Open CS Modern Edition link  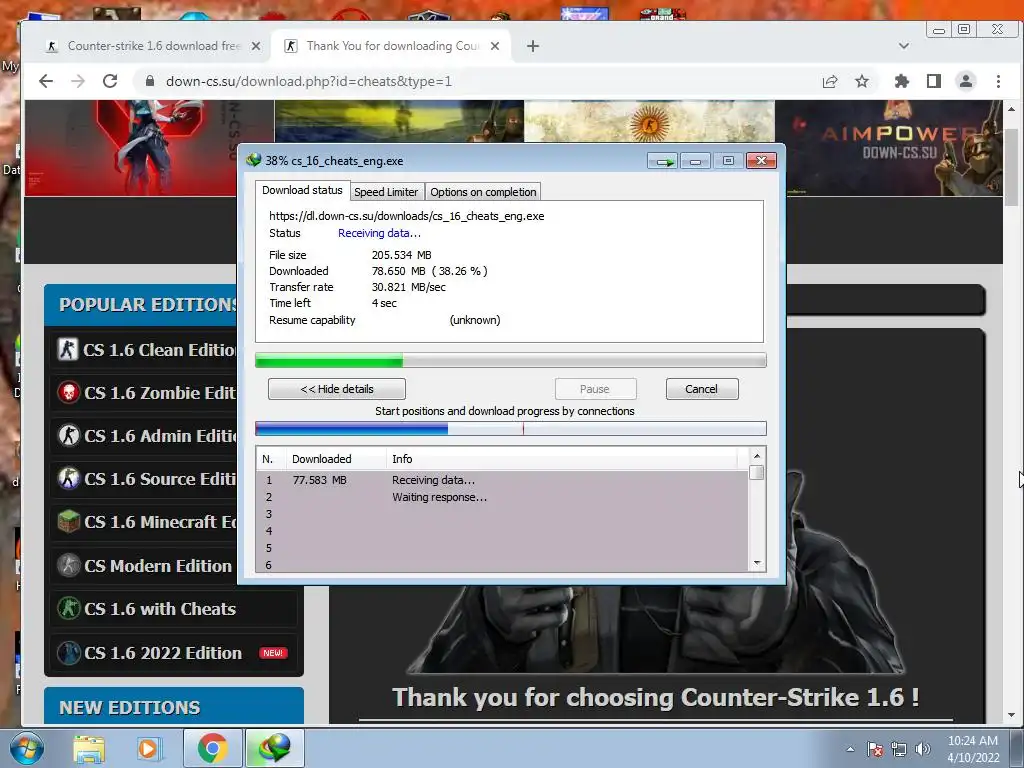click(158, 566)
